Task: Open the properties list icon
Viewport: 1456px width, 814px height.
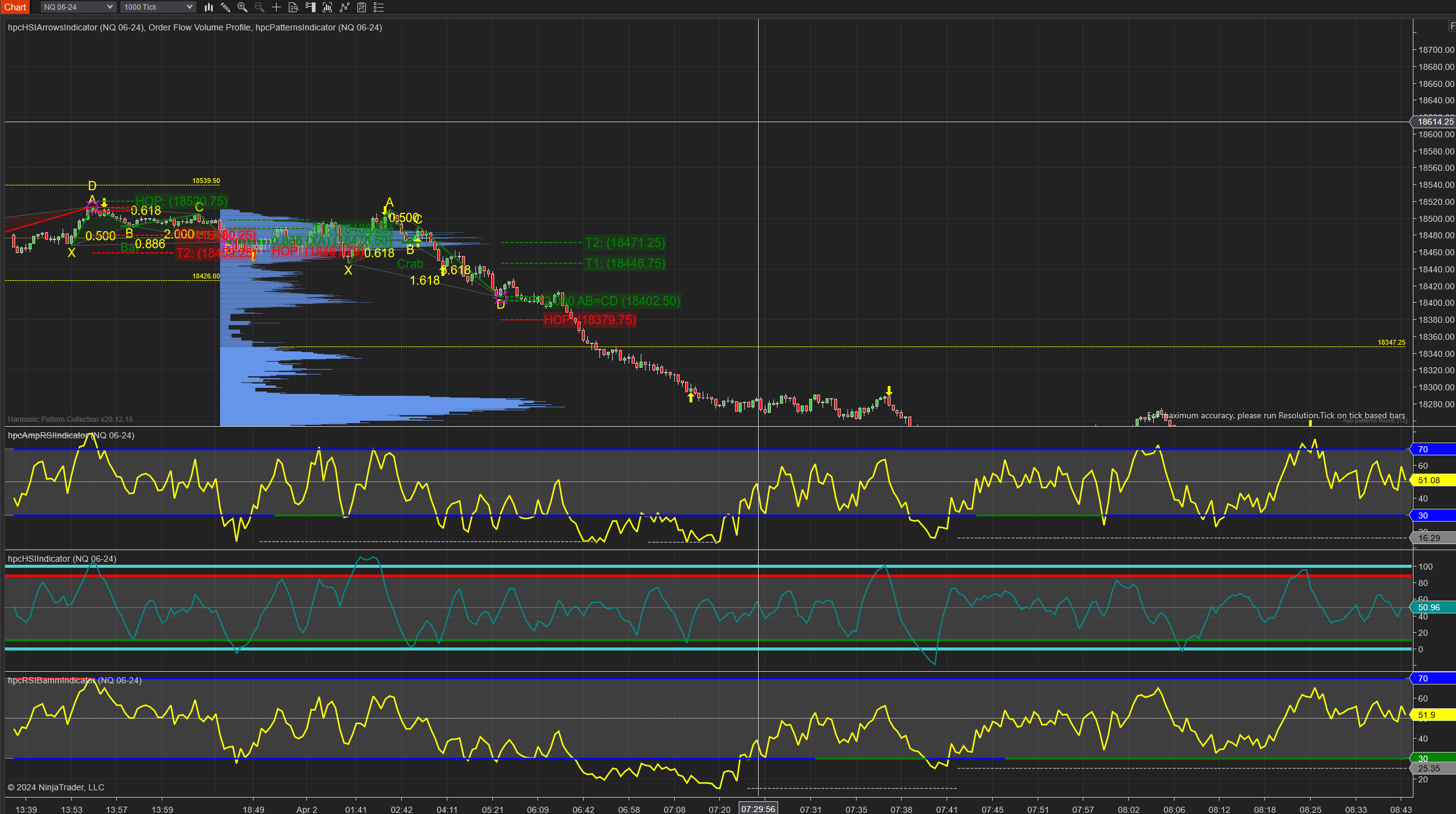Action: click(379, 7)
